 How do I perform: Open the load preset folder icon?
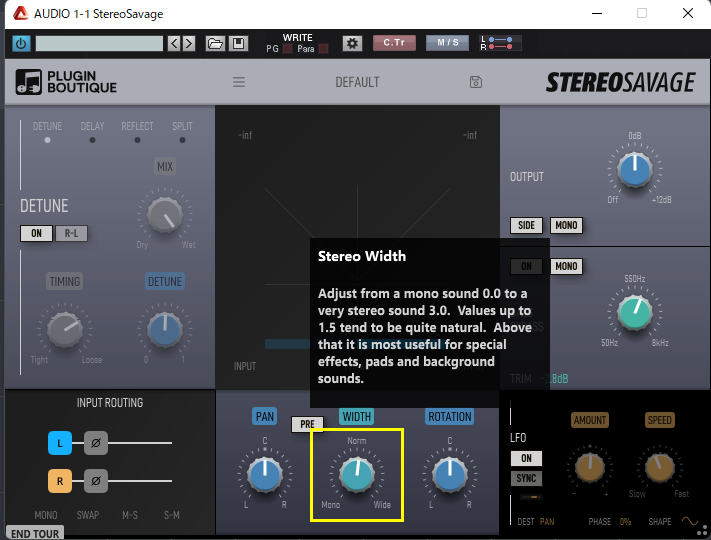pyautogui.click(x=215, y=44)
